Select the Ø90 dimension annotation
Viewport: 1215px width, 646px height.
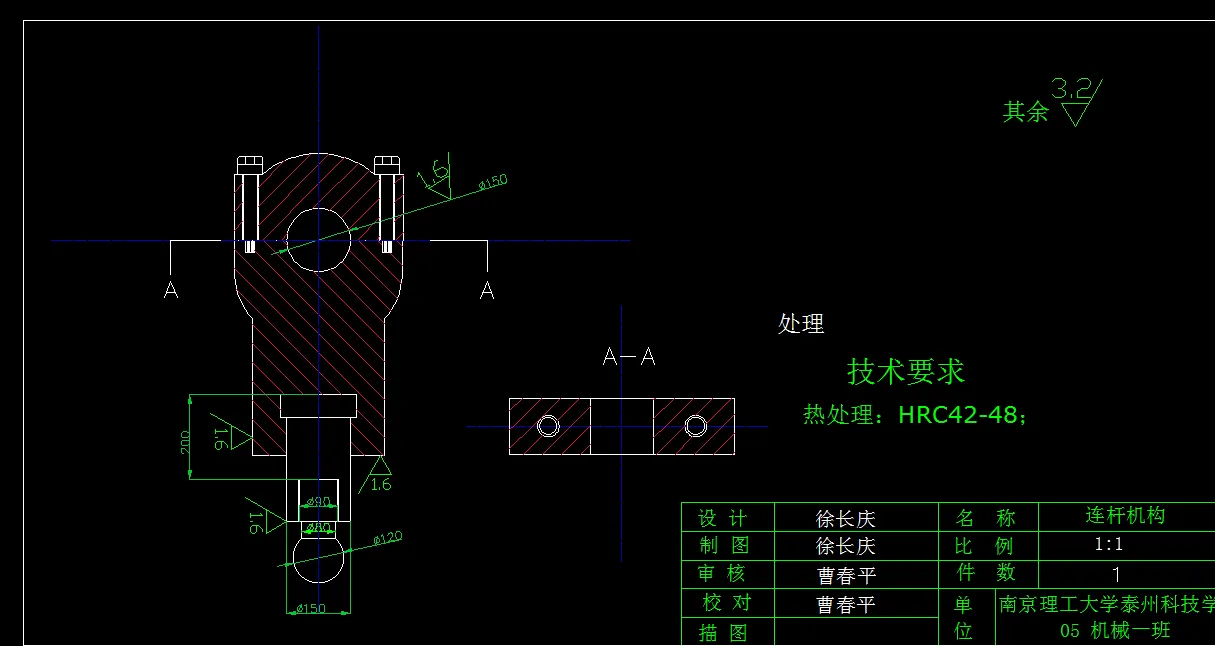pos(317,501)
